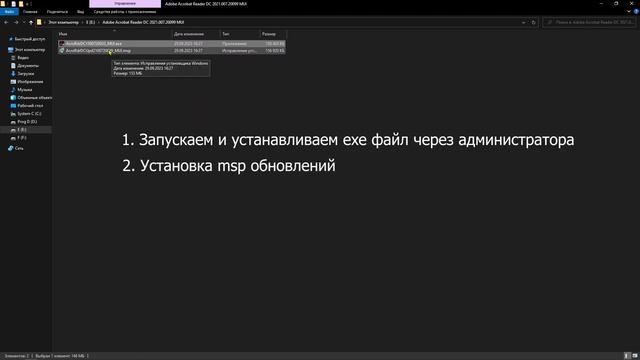The width and height of the screenshot is (640, 360).
Task: Click the address bar folder icon
Action: tap(39, 22)
